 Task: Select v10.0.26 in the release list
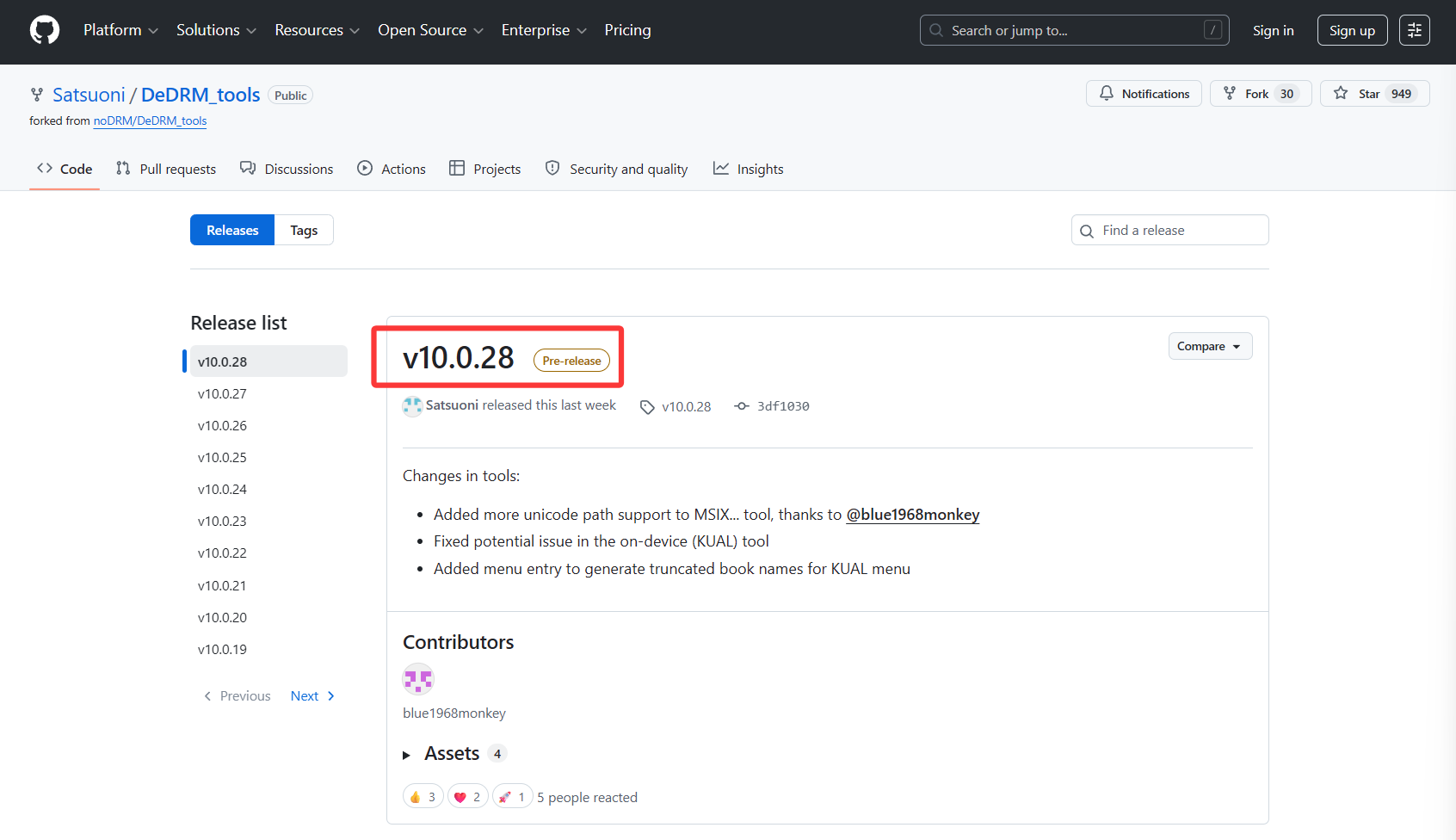click(x=268, y=425)
